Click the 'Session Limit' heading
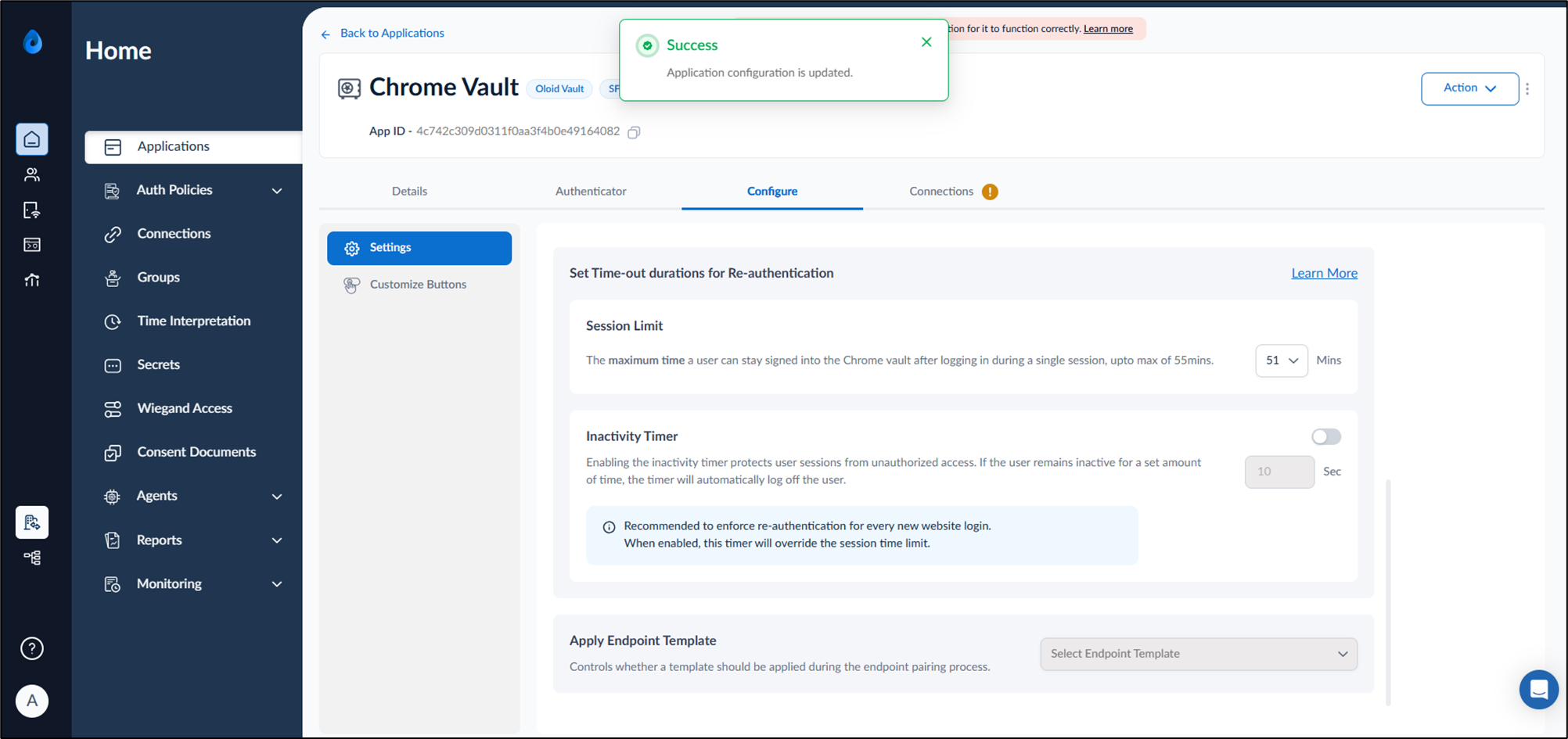 [x=624, y=326]
